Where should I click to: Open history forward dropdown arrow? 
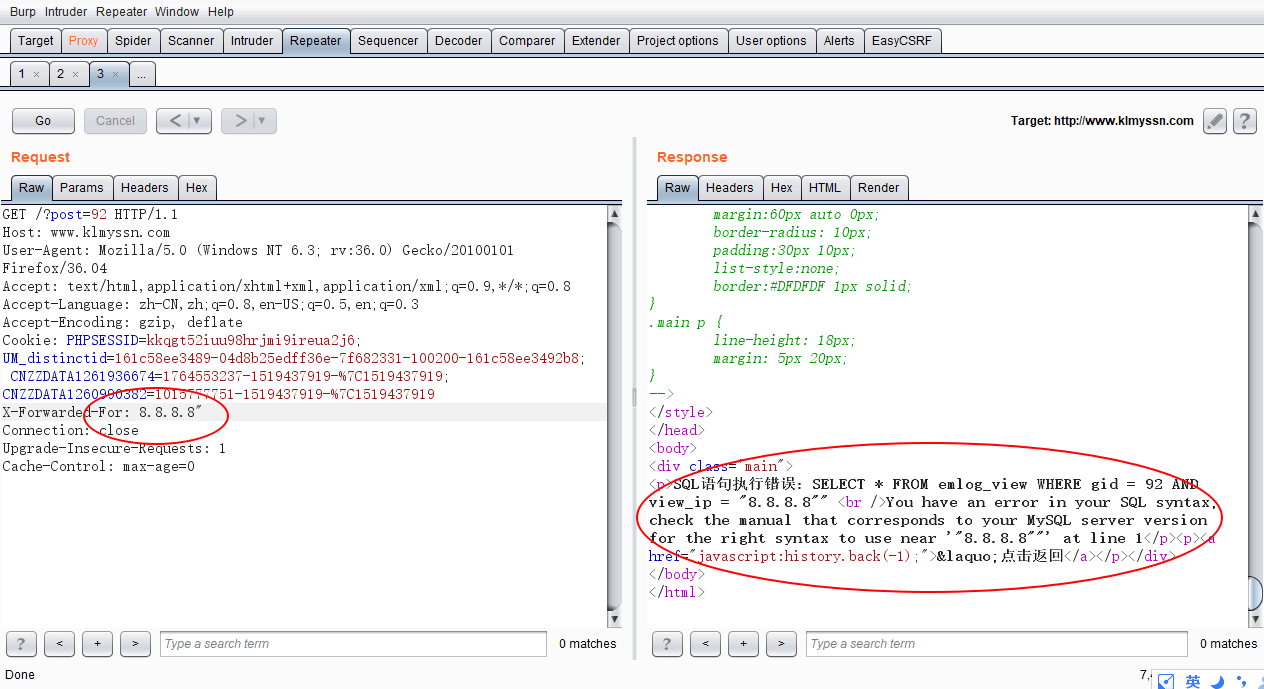click(x=261, y=121)
